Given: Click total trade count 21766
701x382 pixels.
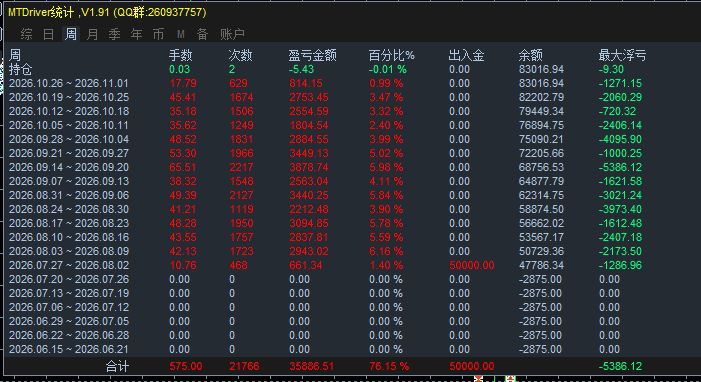Looking at the screenshot, I should 244,366.
